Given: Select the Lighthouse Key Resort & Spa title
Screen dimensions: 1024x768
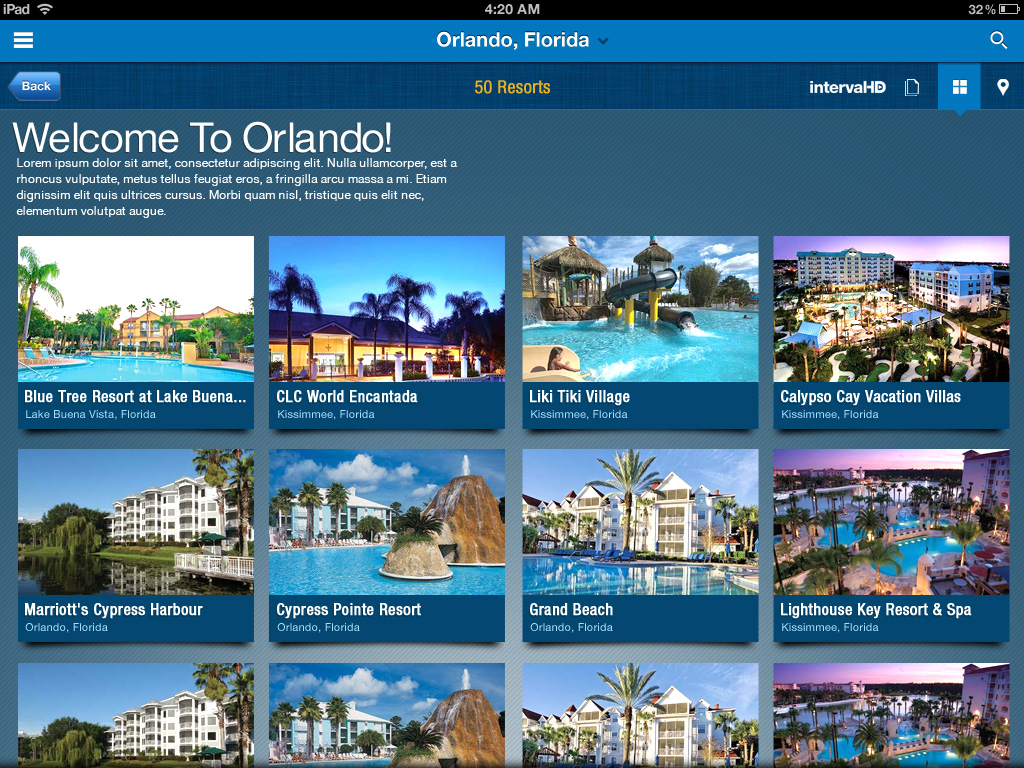Looking at the screenshot, I should tap(876, 609).
